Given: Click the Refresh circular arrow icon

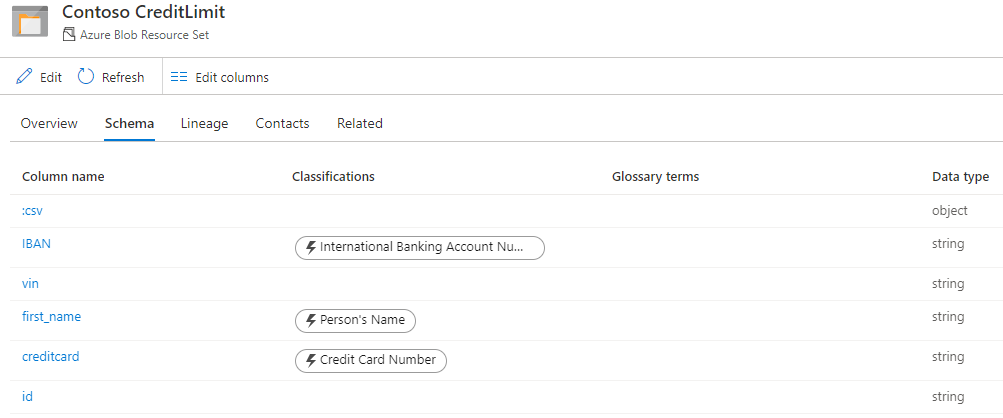Looking at the screenshot, I should coord(87,77).
